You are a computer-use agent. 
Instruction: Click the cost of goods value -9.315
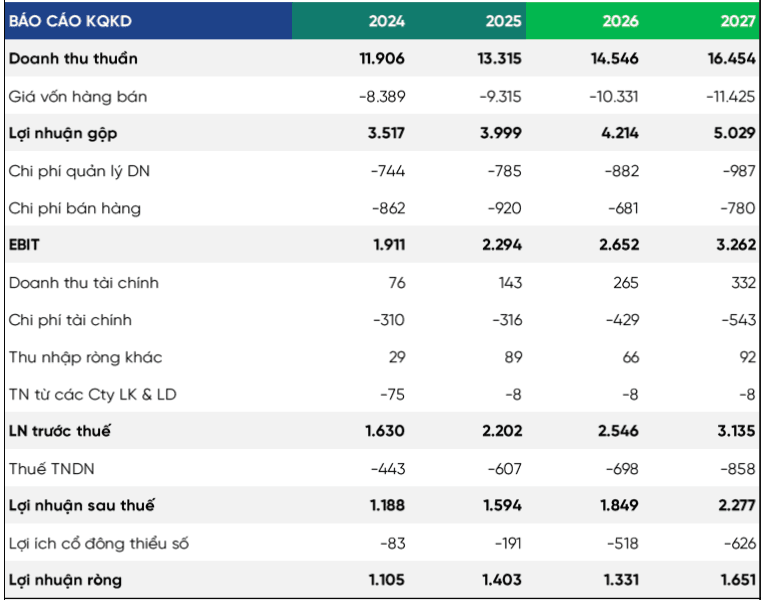(x=500, y=97)
